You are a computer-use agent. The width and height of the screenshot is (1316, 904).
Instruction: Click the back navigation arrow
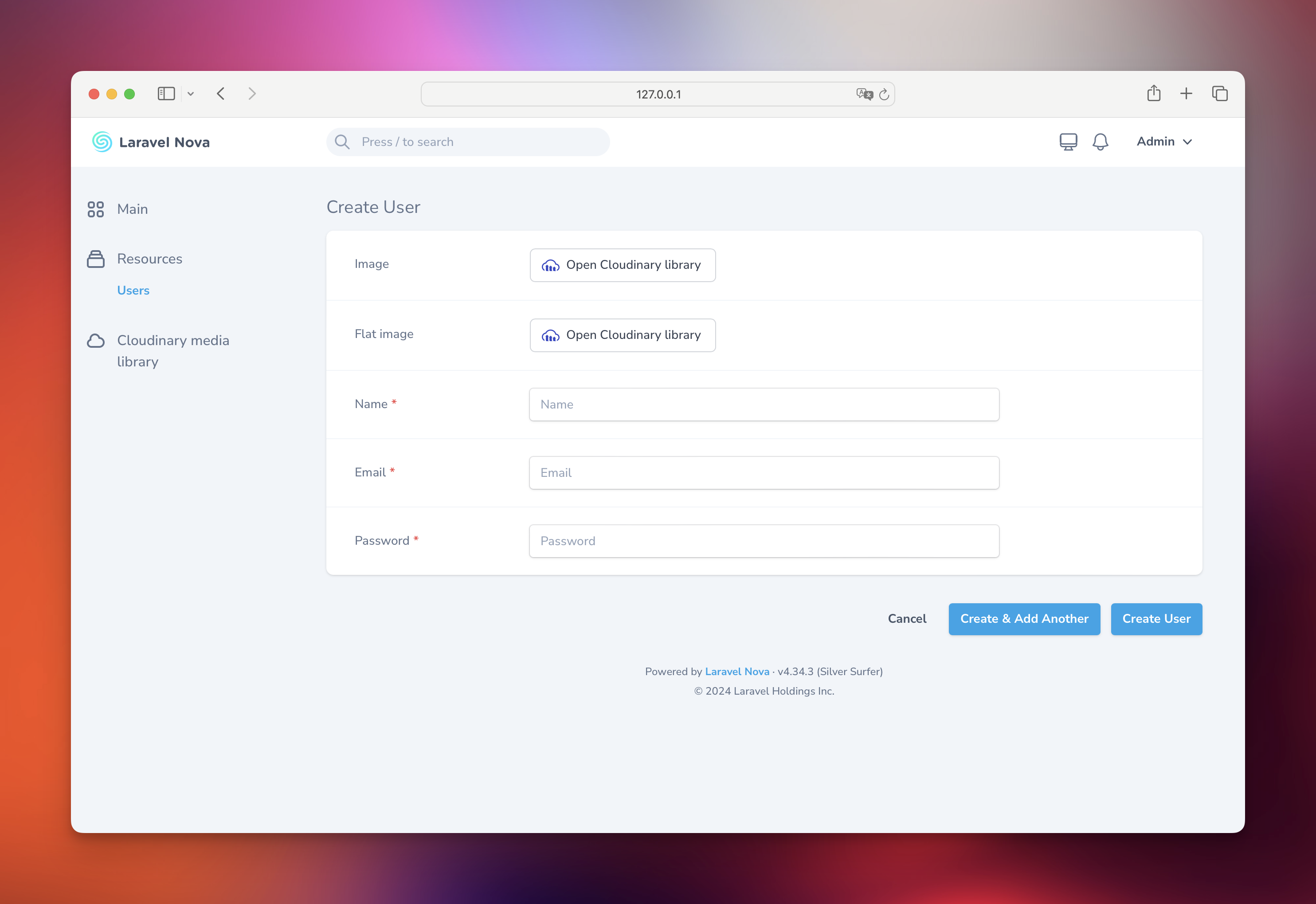[x=220, y=93]
